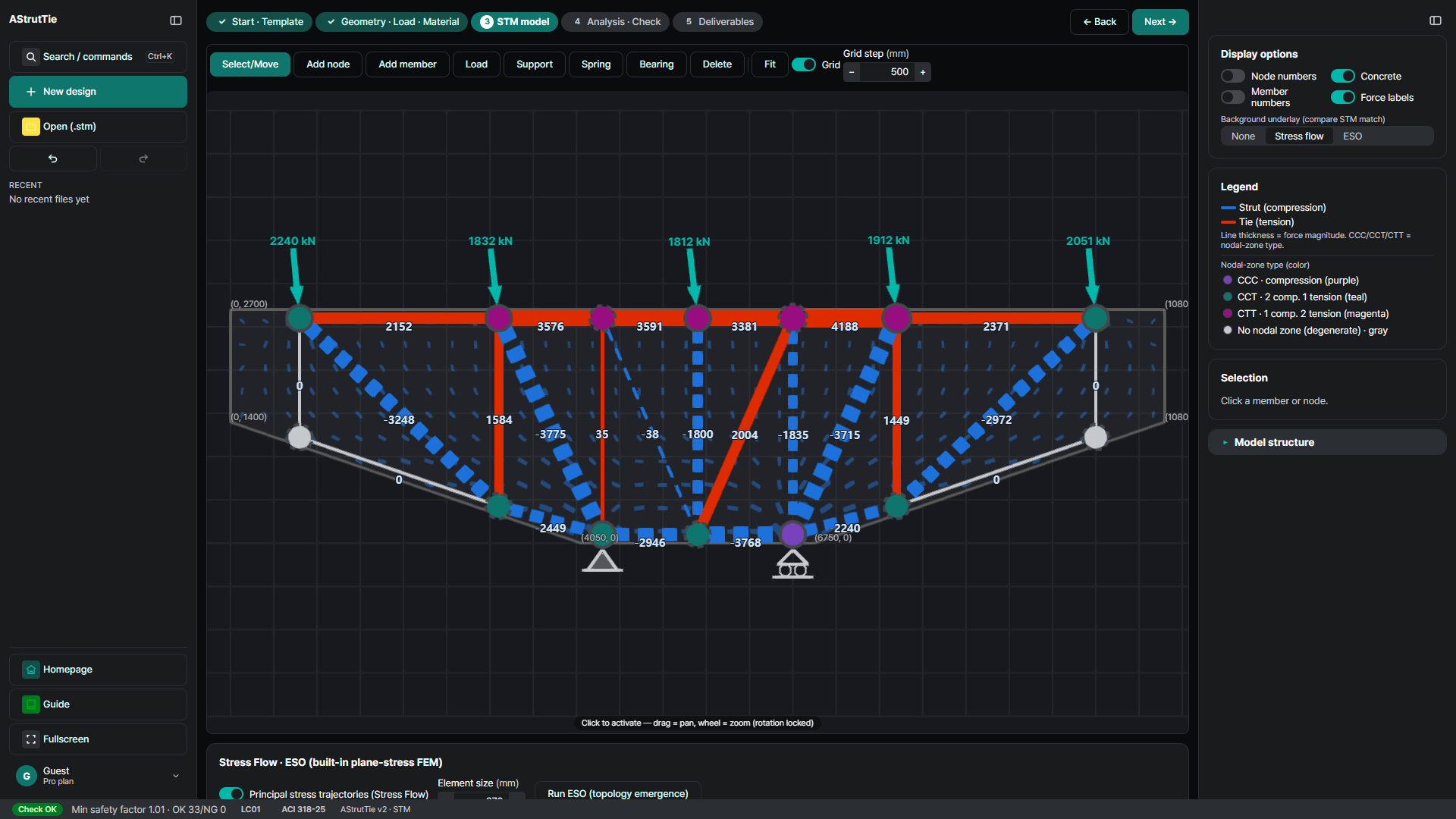Choose the Bearing tool
The width and height of the screenshot is (1456, 819).
(x=657, y=64)
